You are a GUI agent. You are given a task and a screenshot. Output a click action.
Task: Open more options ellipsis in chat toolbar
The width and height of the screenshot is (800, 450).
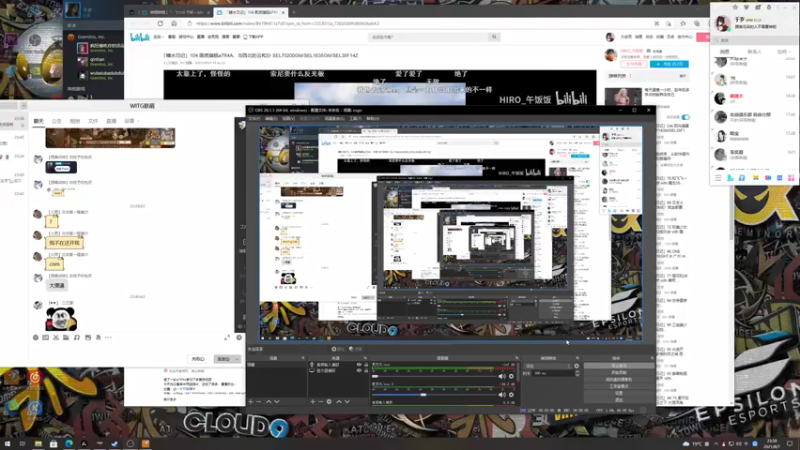click(108, 337)
